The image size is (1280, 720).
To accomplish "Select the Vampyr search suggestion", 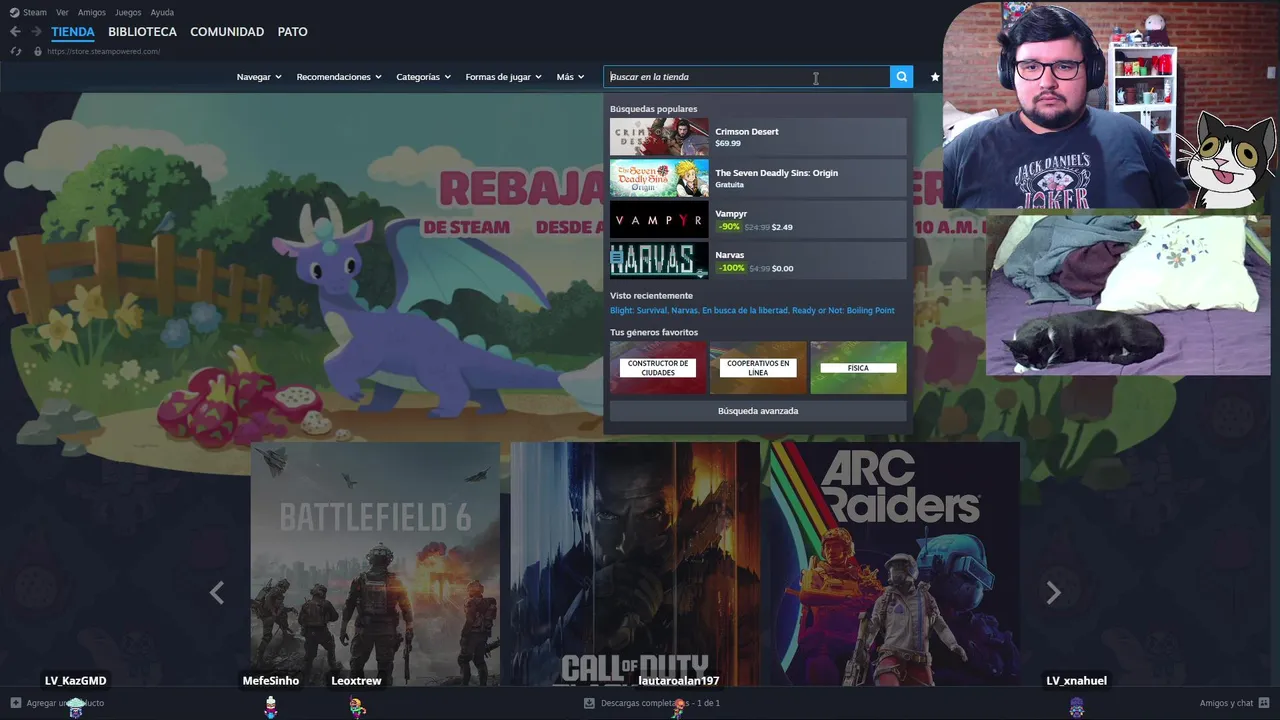I will (758, 220).
